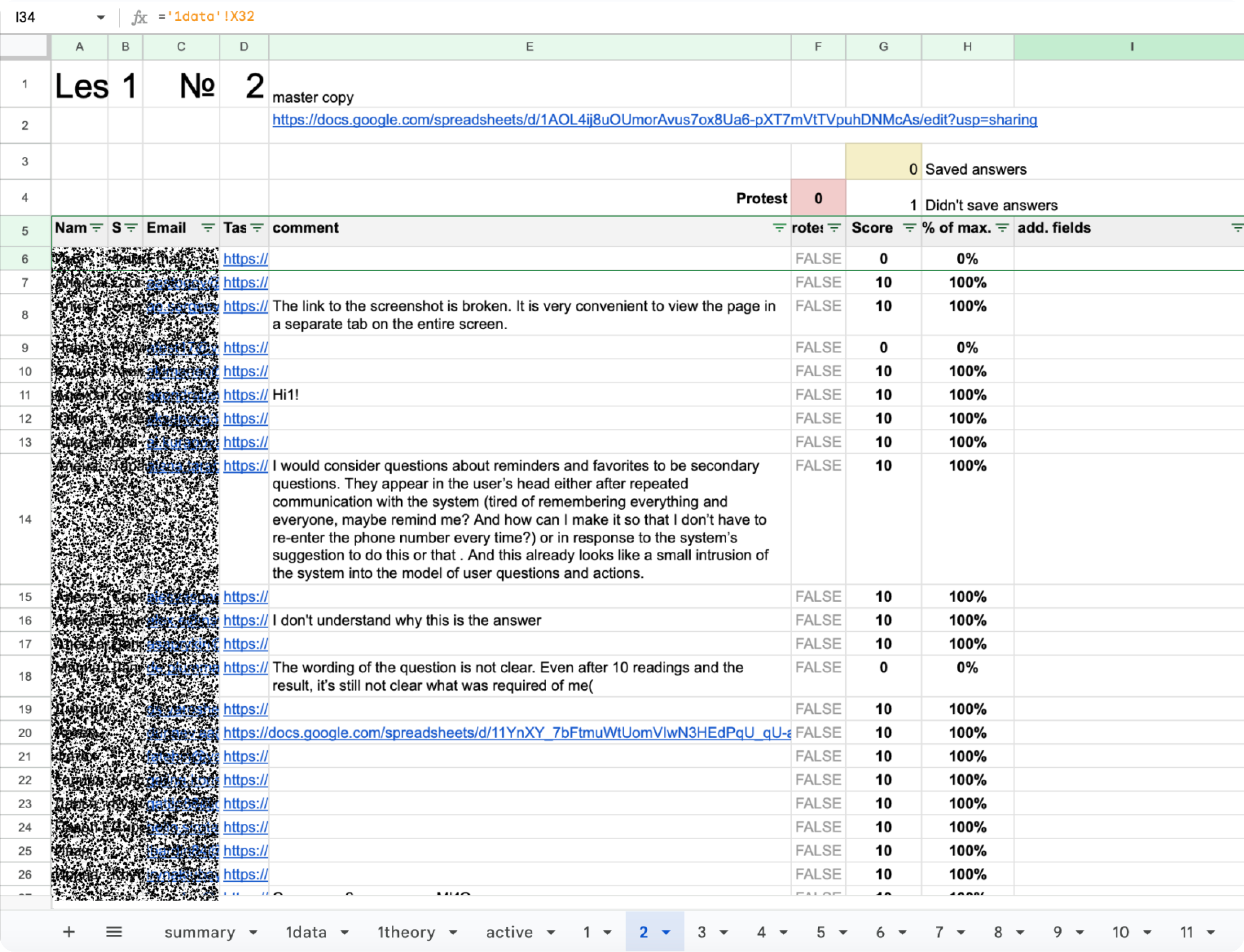Select the Score 0 cell in row 9
This screenshot has height=952, width=1244.
coord(884,348)
